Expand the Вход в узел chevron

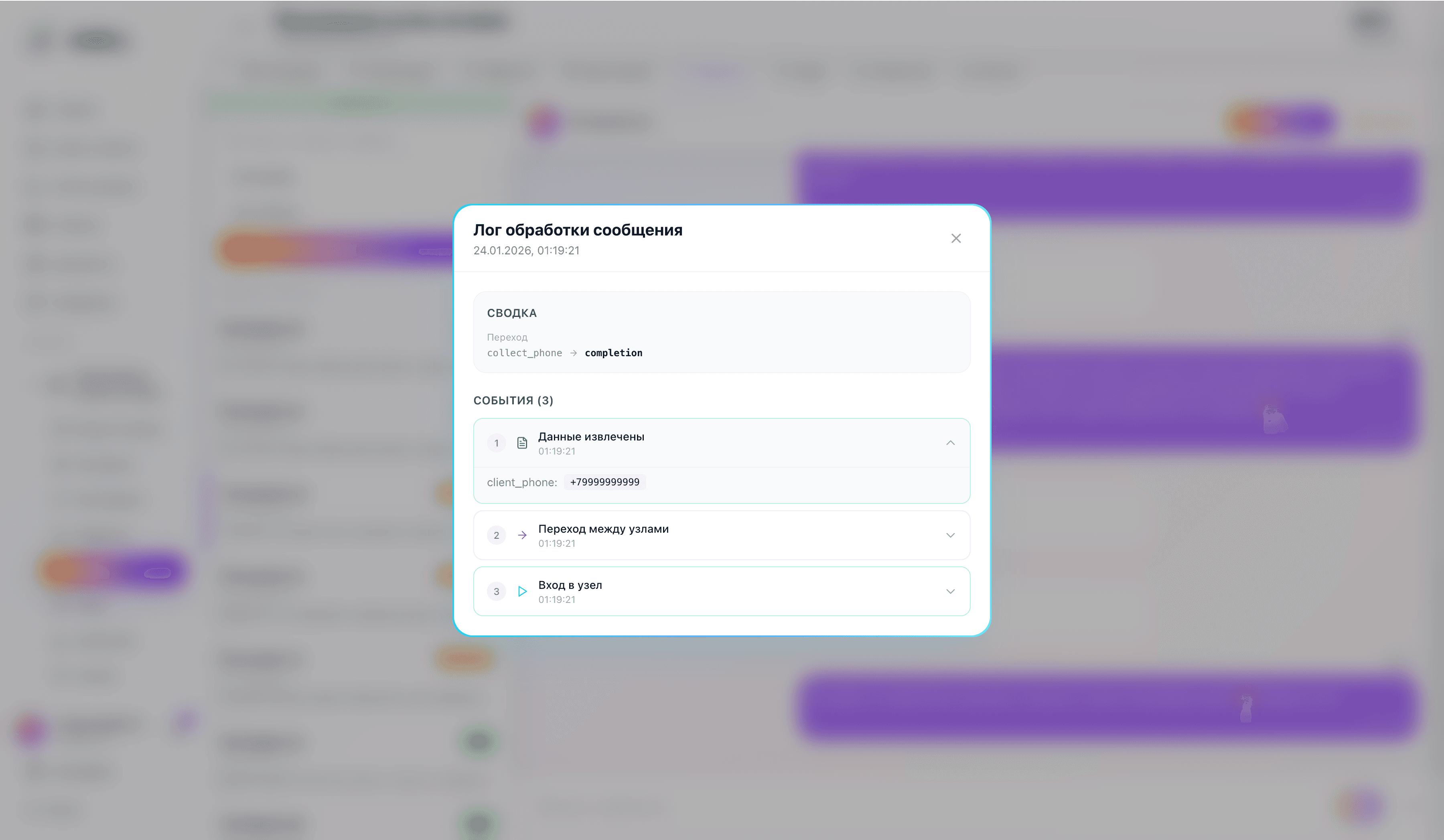[x=950, y=591]
